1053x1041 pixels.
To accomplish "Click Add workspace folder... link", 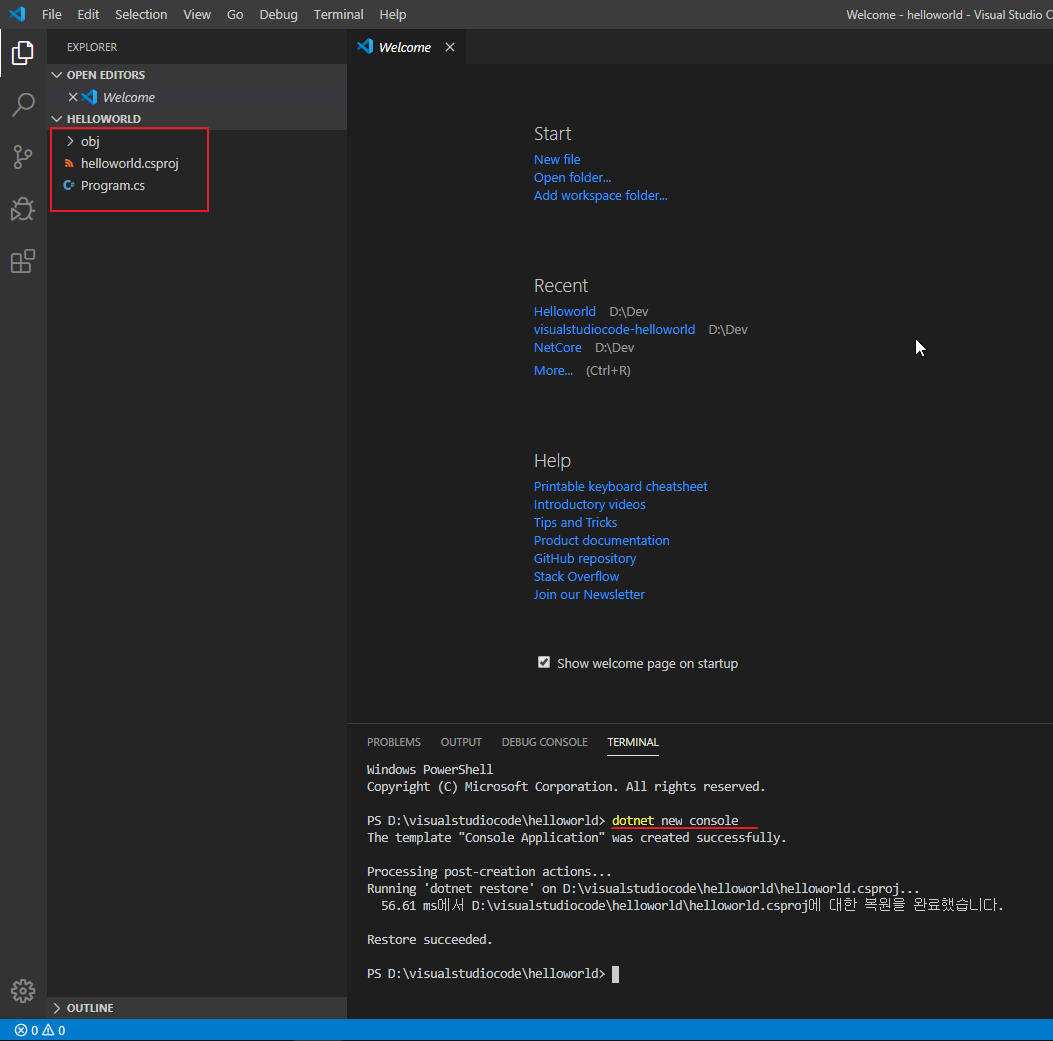I will coord(600,195).
